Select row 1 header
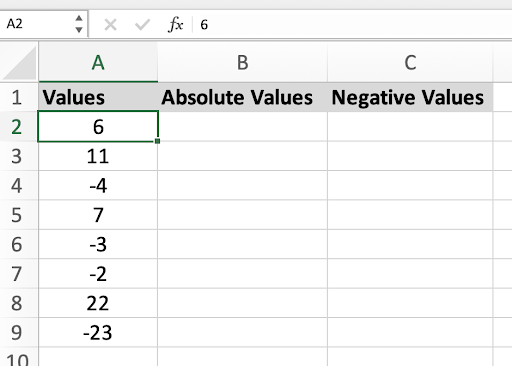The image size is (512, 366). pos(19,97)
